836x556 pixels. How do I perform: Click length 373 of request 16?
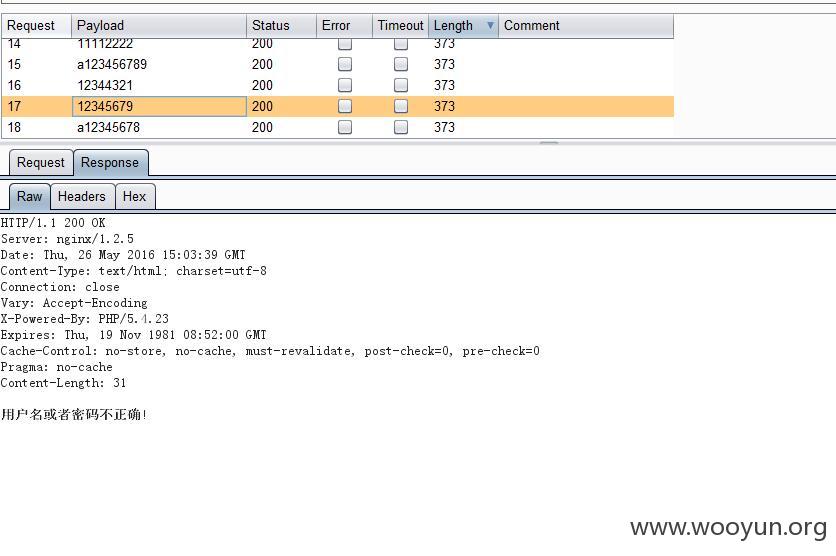(444, 85)
